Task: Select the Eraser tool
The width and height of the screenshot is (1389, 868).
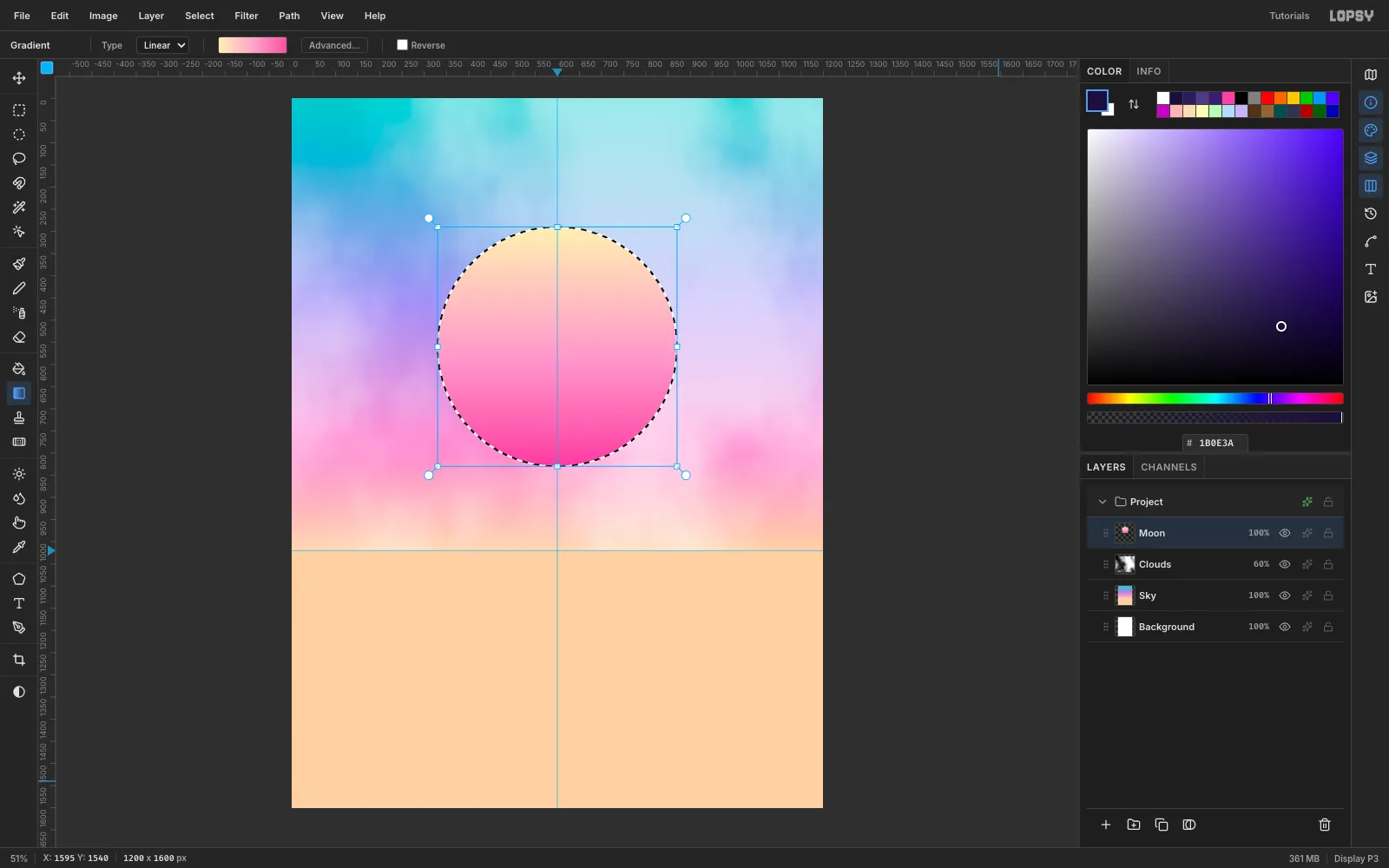Action: 19,337
